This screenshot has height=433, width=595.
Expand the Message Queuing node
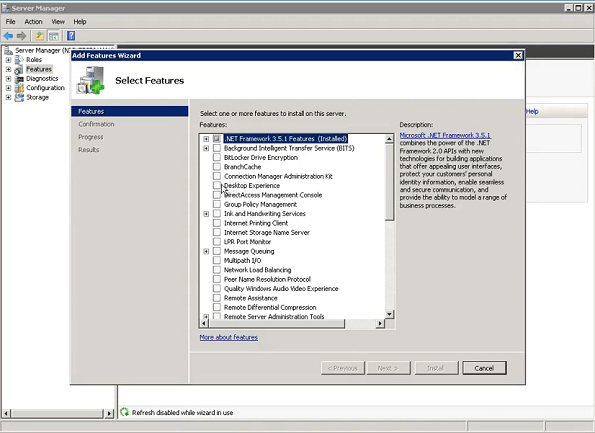click(206, 251)
